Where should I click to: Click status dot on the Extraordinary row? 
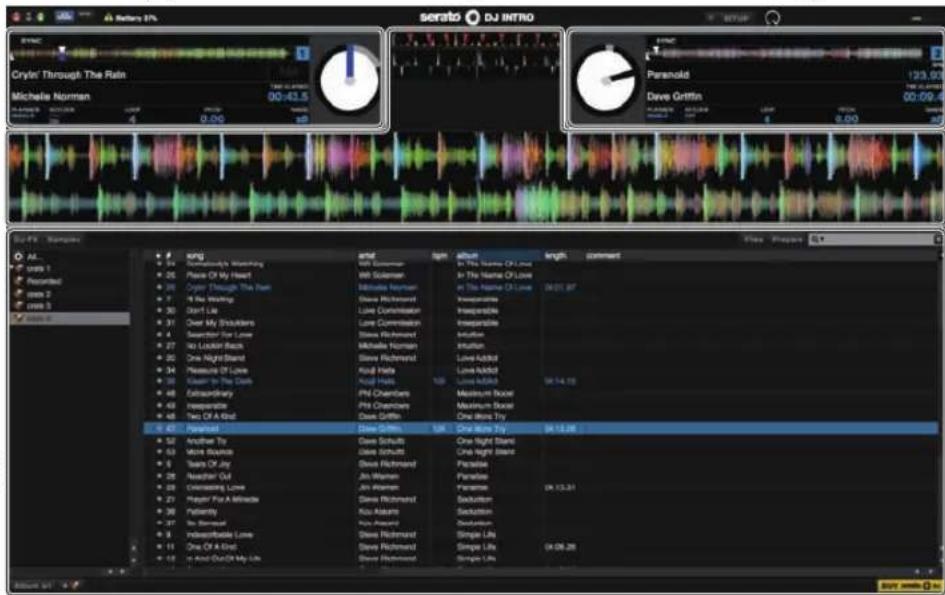159,394
